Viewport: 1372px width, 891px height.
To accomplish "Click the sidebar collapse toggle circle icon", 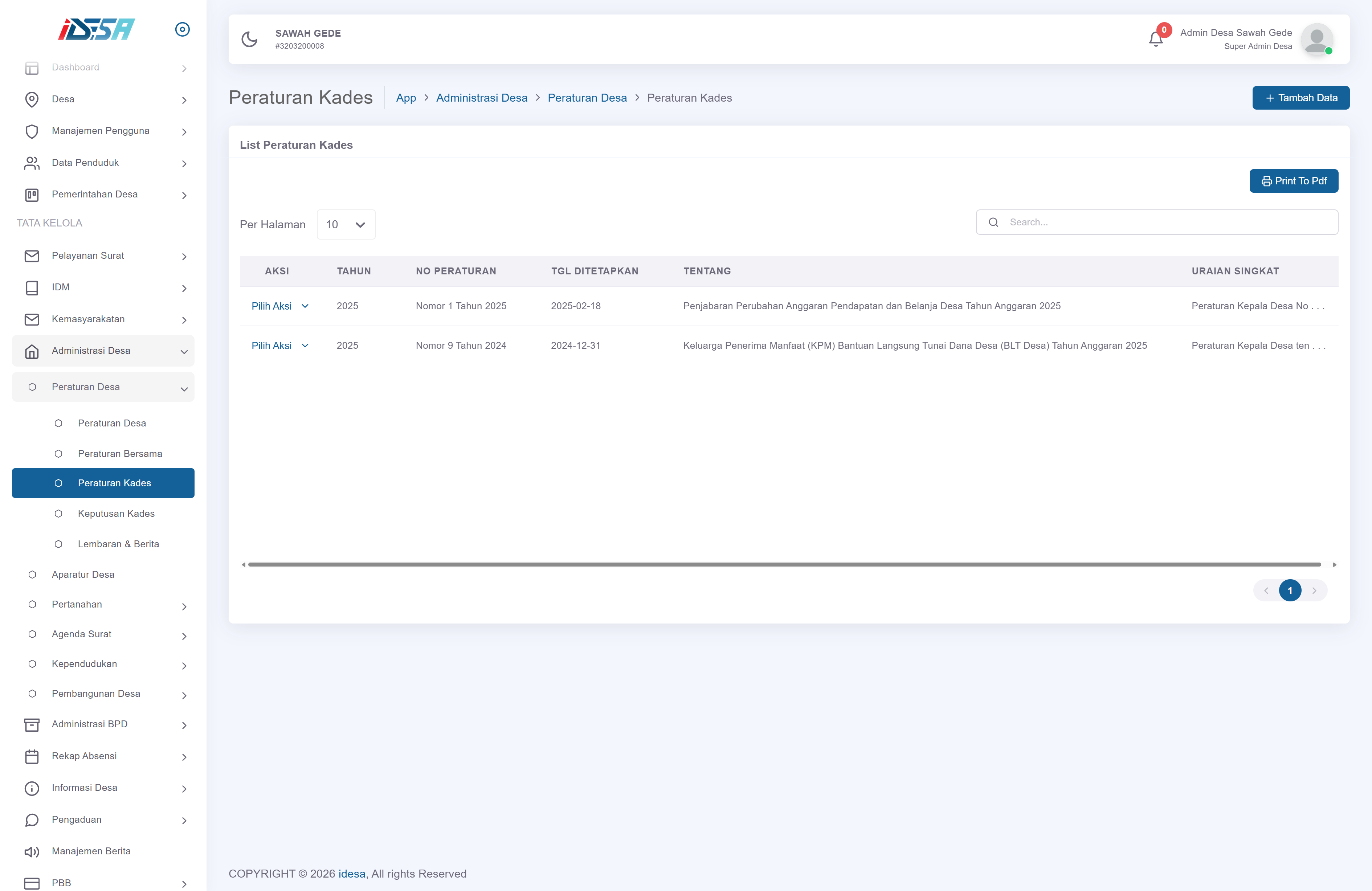I will point(182,29).
